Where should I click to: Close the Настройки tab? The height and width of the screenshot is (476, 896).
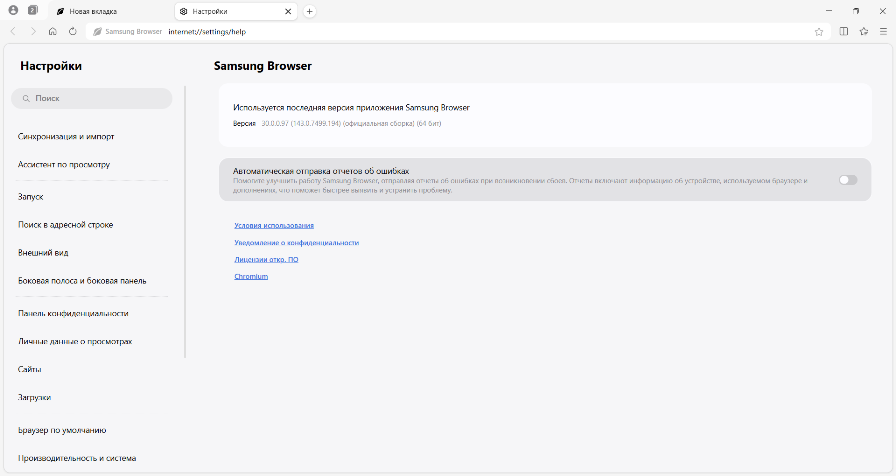click(288, 11)
